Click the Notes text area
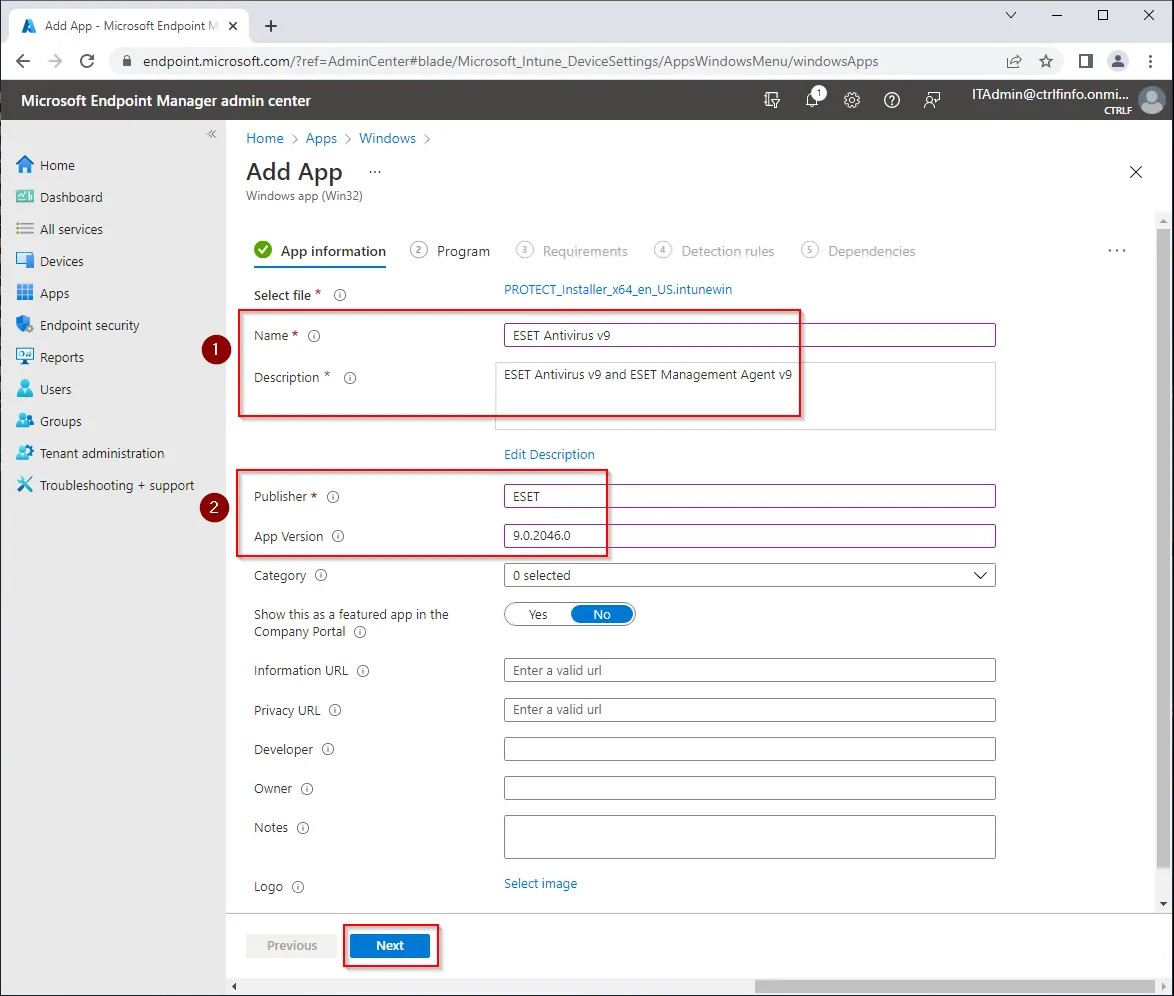Screen dimensions: 1174x996 pos(749,836)
